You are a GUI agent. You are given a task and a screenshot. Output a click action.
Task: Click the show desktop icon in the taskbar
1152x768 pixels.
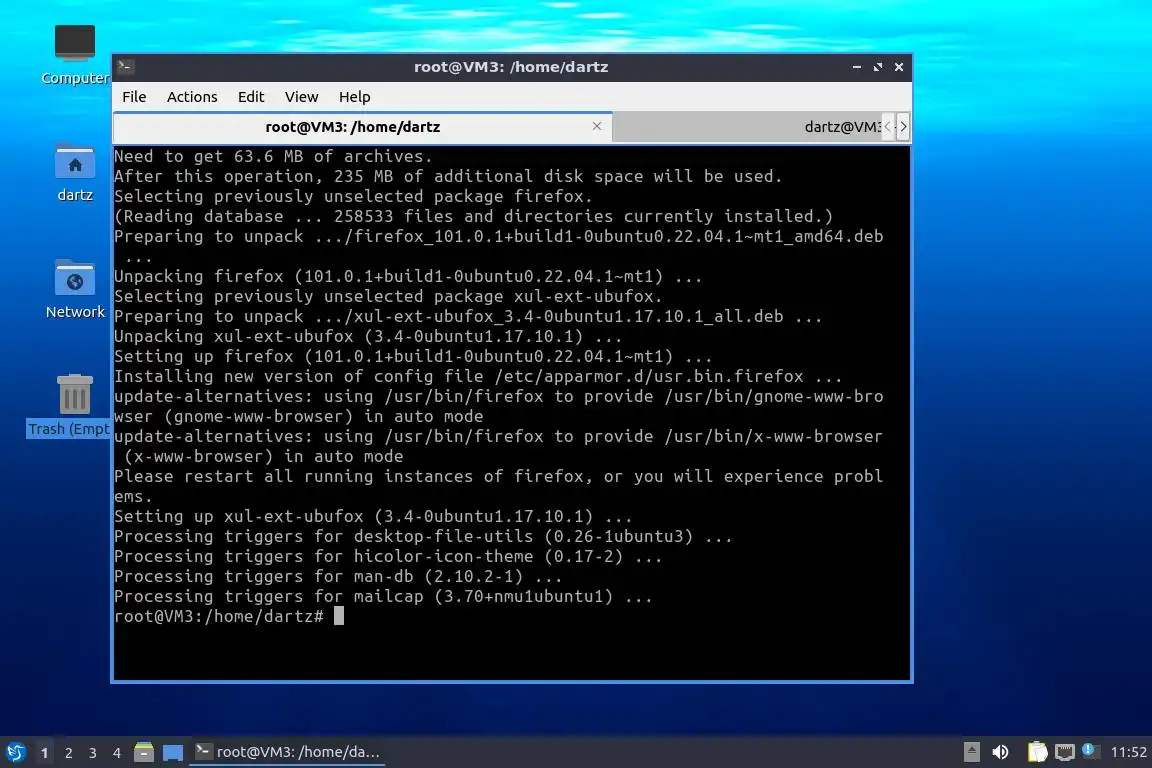tap(173, 752)
